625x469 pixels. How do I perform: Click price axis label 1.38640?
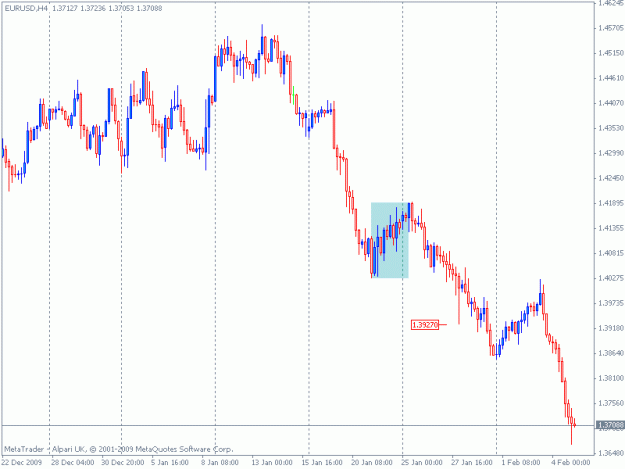[x=611, y=353]
